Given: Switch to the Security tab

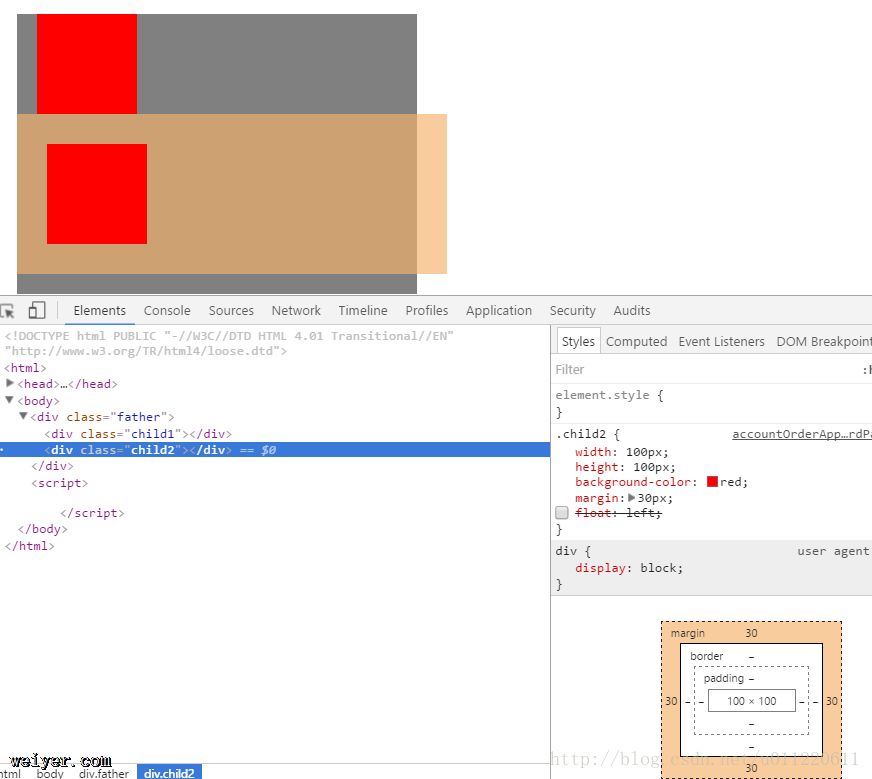Looking at the screenshot, I should [x=572, y=310].
